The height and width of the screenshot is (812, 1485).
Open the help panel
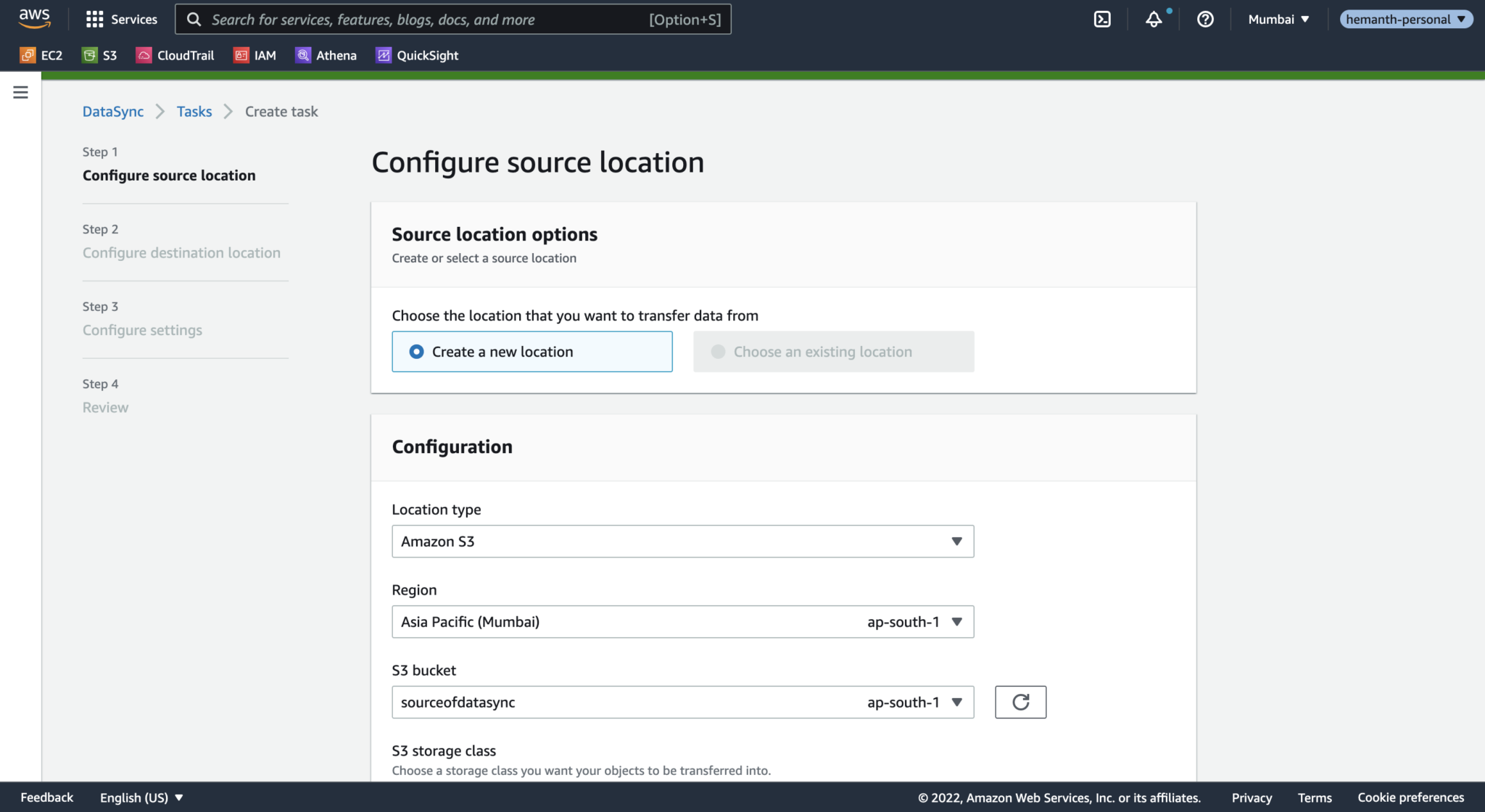click(1205, 20)
